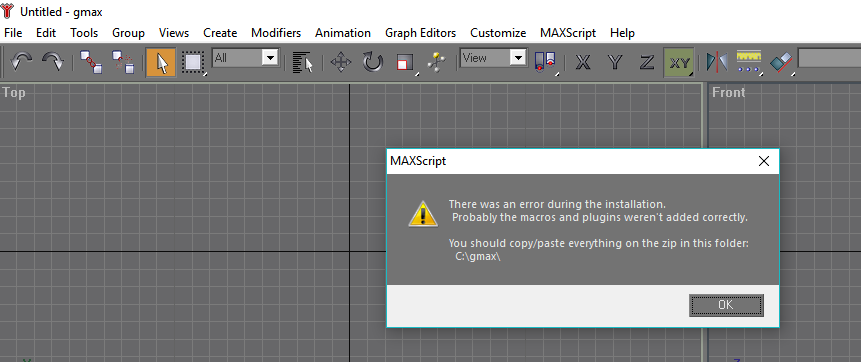This screenshot has height=362, width=861.
Task: Close the MAXScript error dialog
Action: pos(763,161)
